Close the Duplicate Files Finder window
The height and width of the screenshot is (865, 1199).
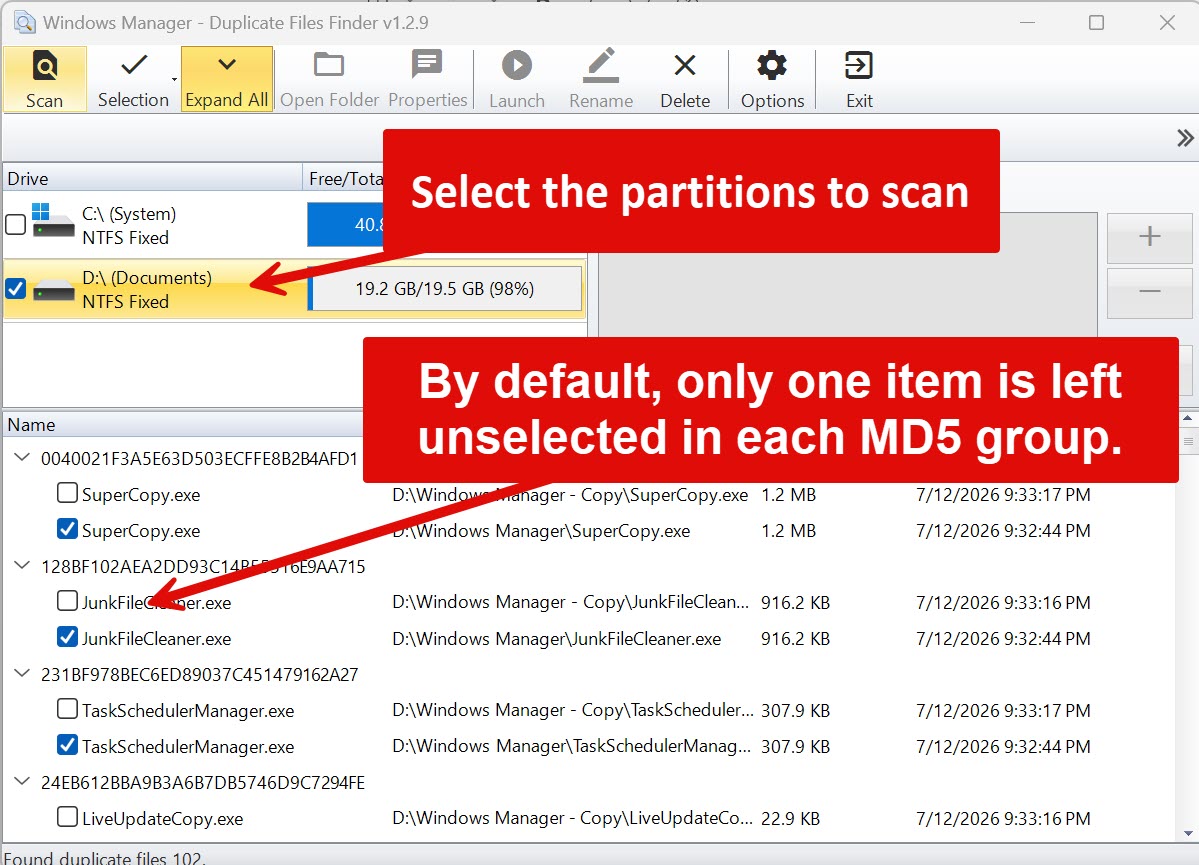pos(1167,23)
